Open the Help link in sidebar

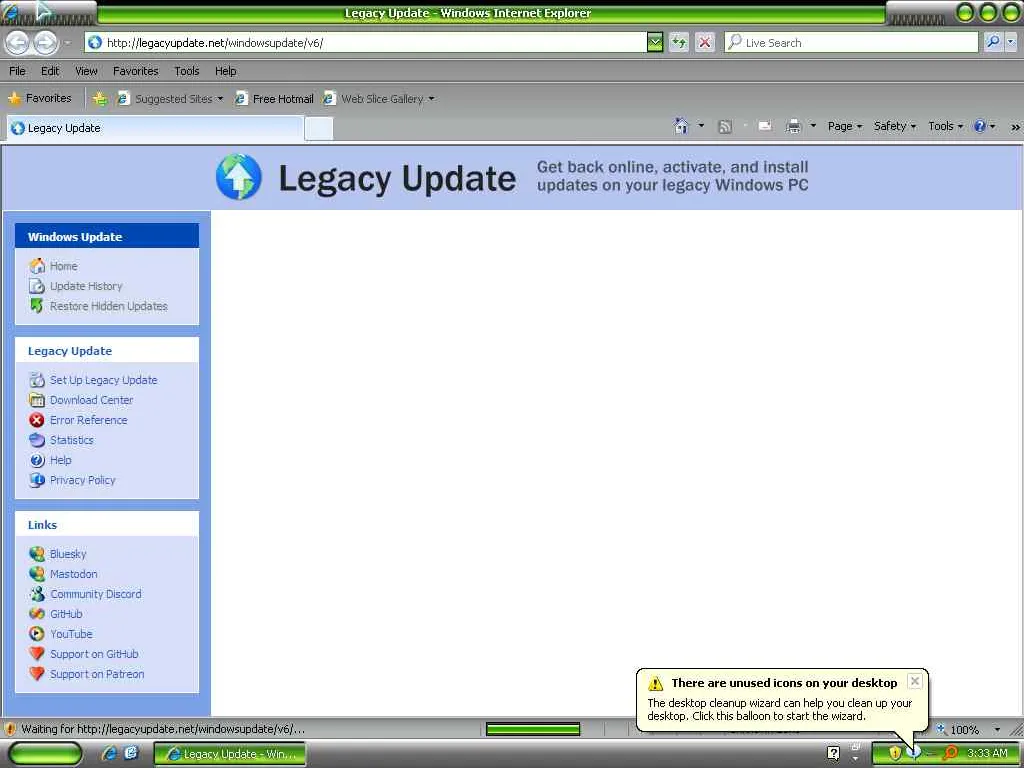coord(61,460)
